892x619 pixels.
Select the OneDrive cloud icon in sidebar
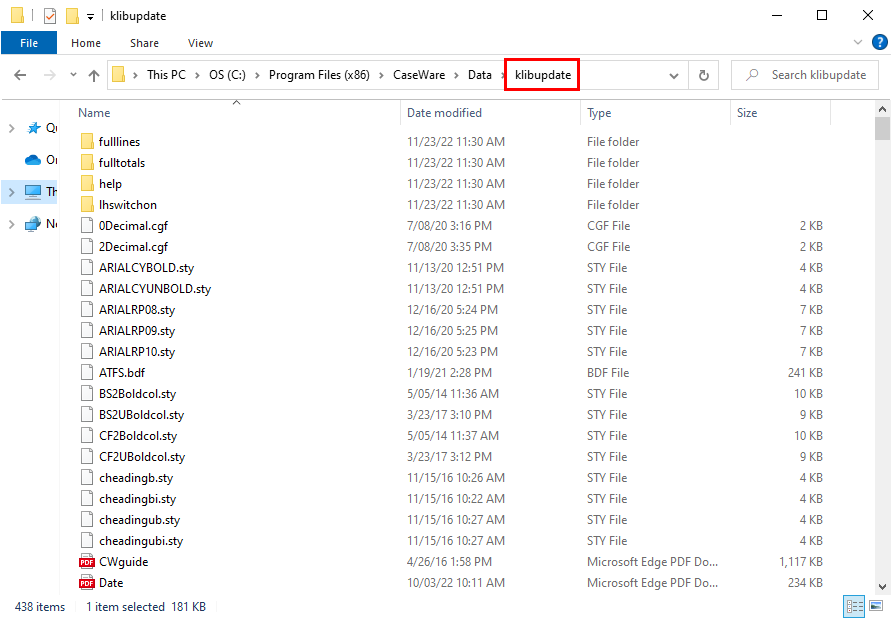(x=33, y=160)
